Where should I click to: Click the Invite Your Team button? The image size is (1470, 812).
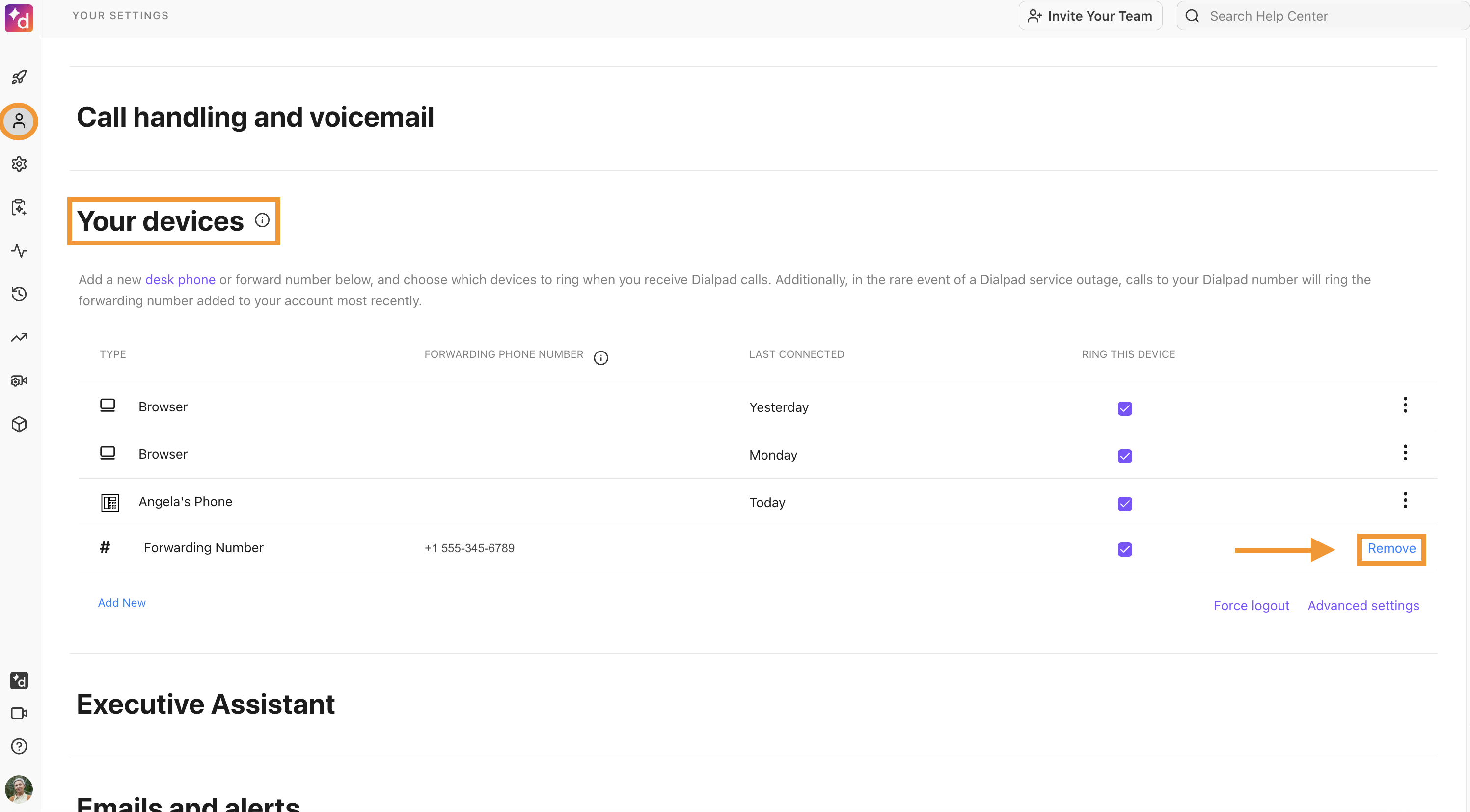coord(1090,16)
